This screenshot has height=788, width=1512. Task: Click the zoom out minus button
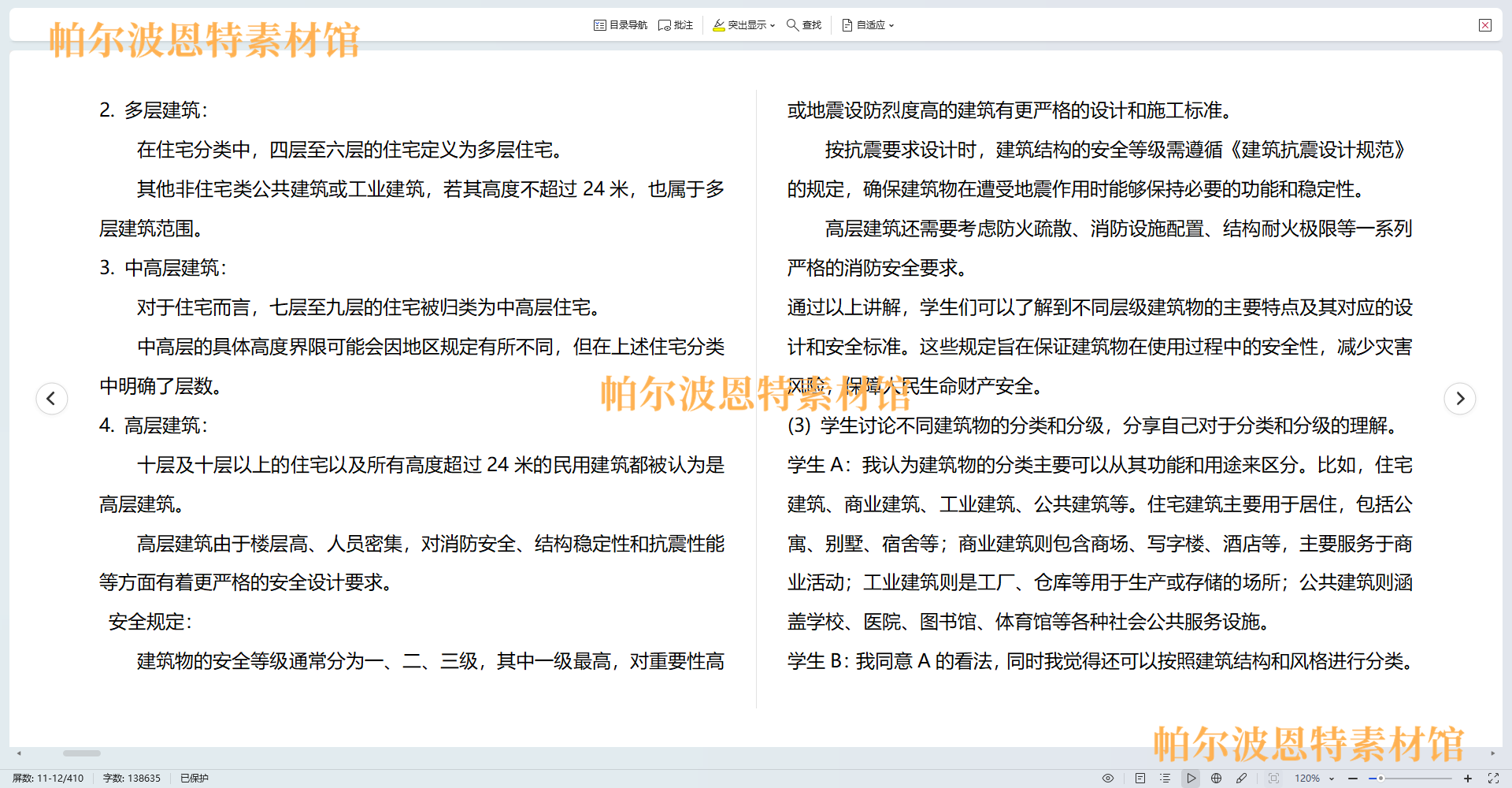tap(1353, 778)
